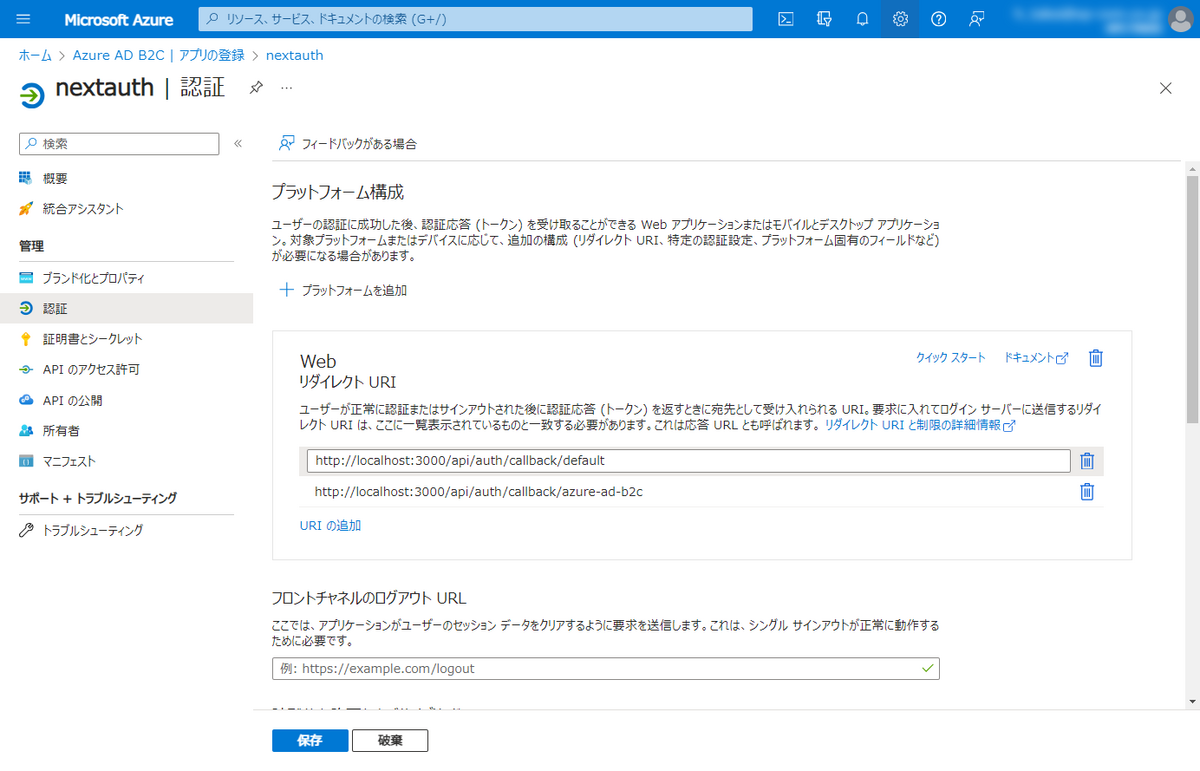Screen dimensions: 1200x771
Task: Pin the nextauth blade with pin icon
Action: 256,88
